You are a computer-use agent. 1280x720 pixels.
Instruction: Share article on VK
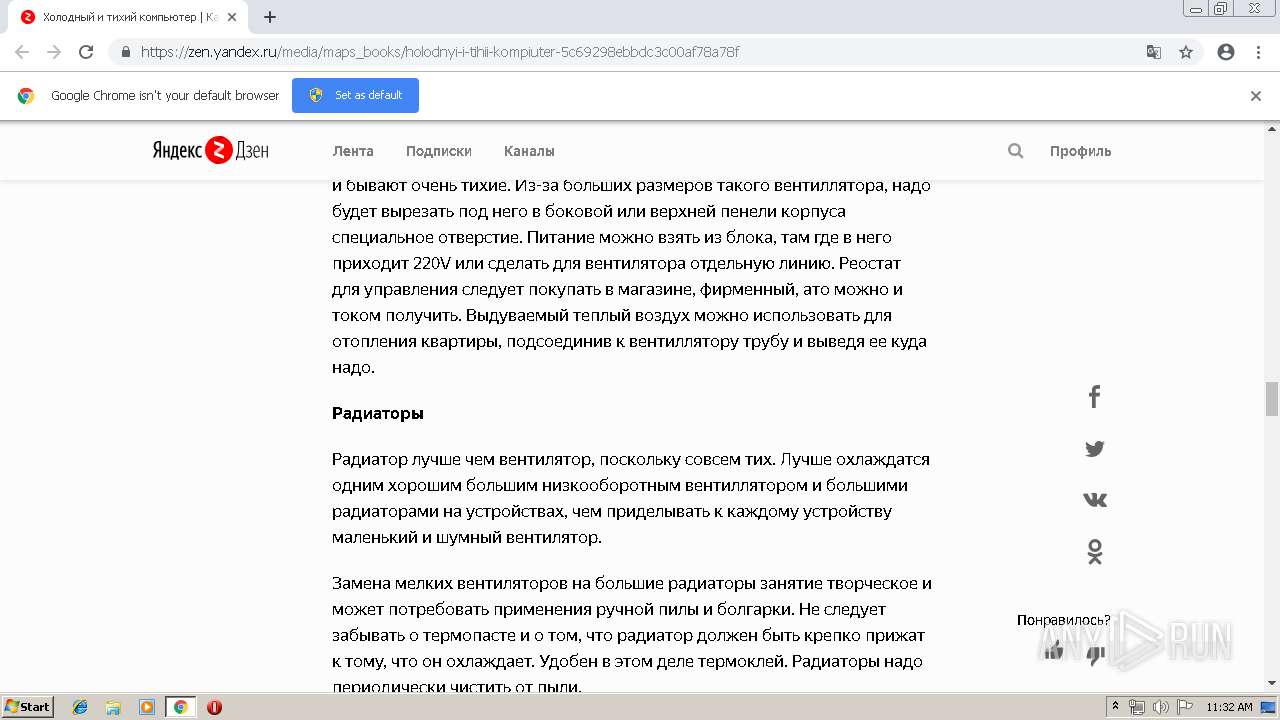[x=1094, y=500]
